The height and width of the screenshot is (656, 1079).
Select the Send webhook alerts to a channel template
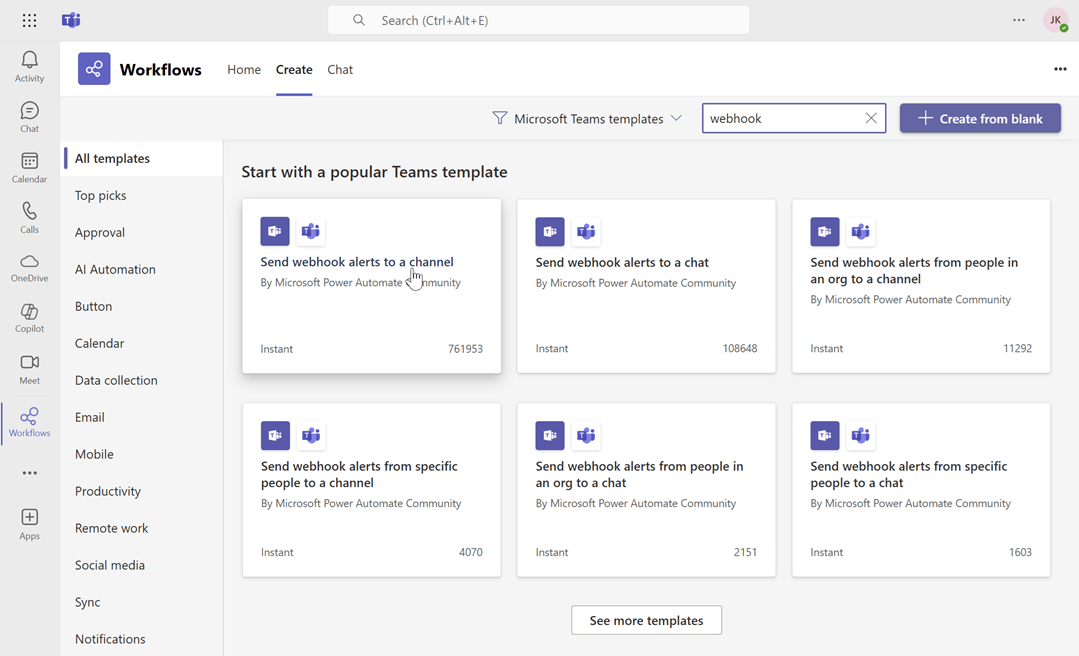click(x=371, y=285)
